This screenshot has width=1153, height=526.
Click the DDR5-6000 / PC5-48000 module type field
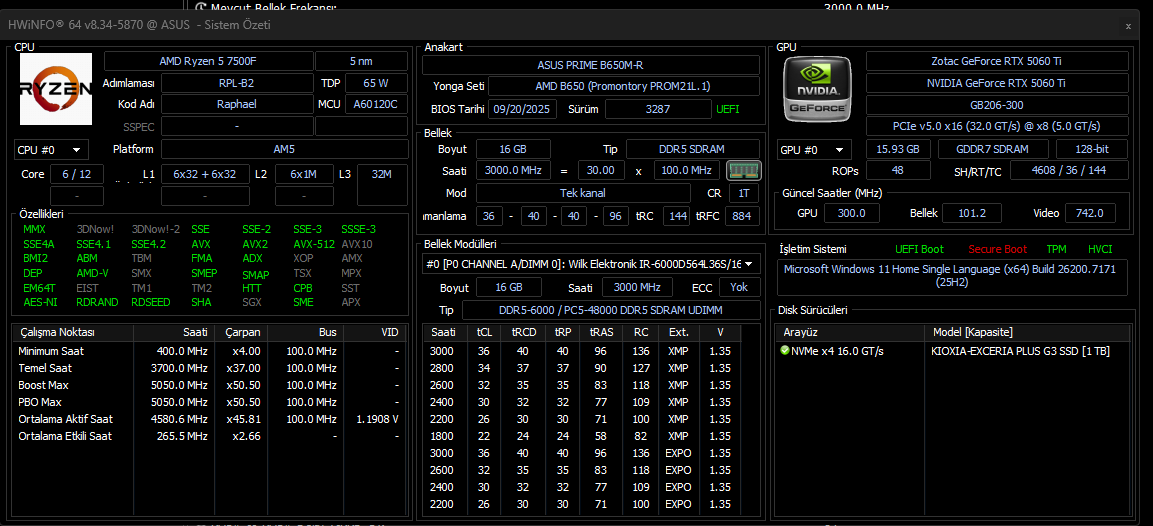pos(611,310)
